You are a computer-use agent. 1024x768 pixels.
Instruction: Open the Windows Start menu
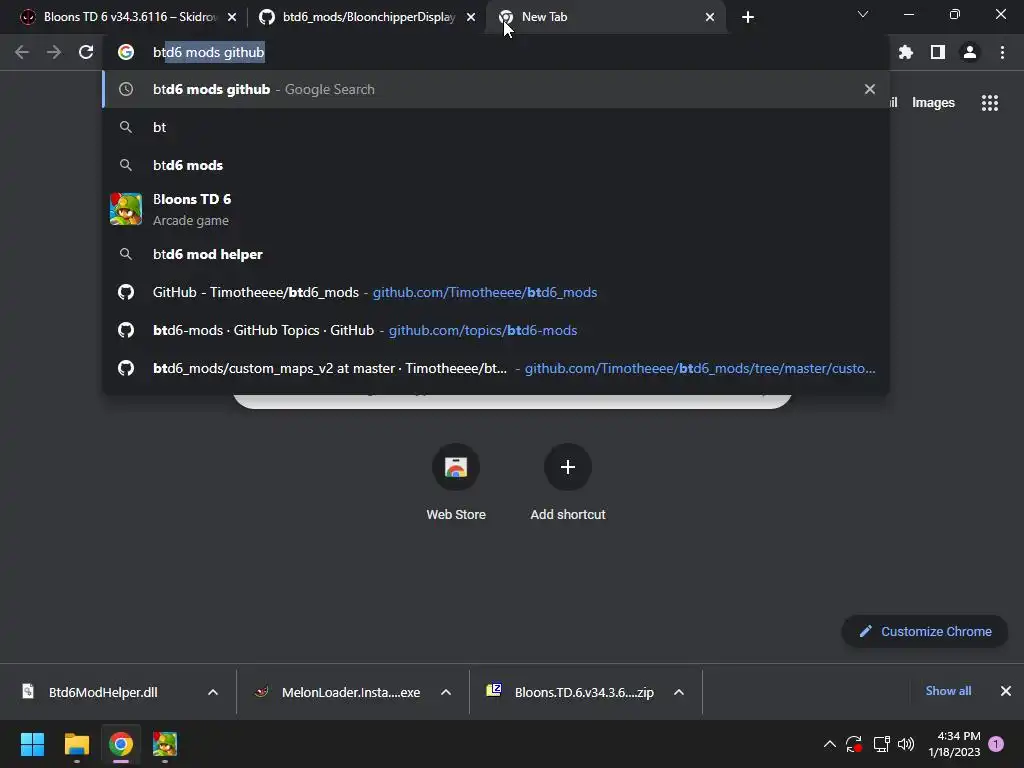pyautogui.click(x=32, y=744)
